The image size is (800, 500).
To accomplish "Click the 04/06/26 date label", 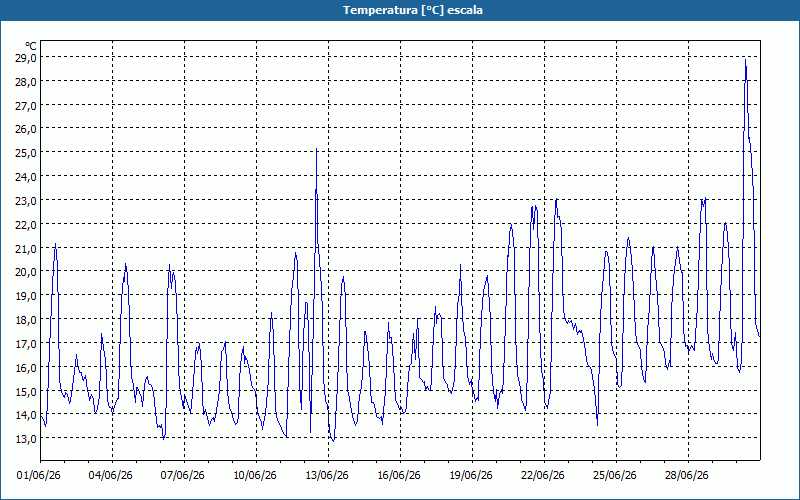I will pyautogui.click(x=111, y=476).
